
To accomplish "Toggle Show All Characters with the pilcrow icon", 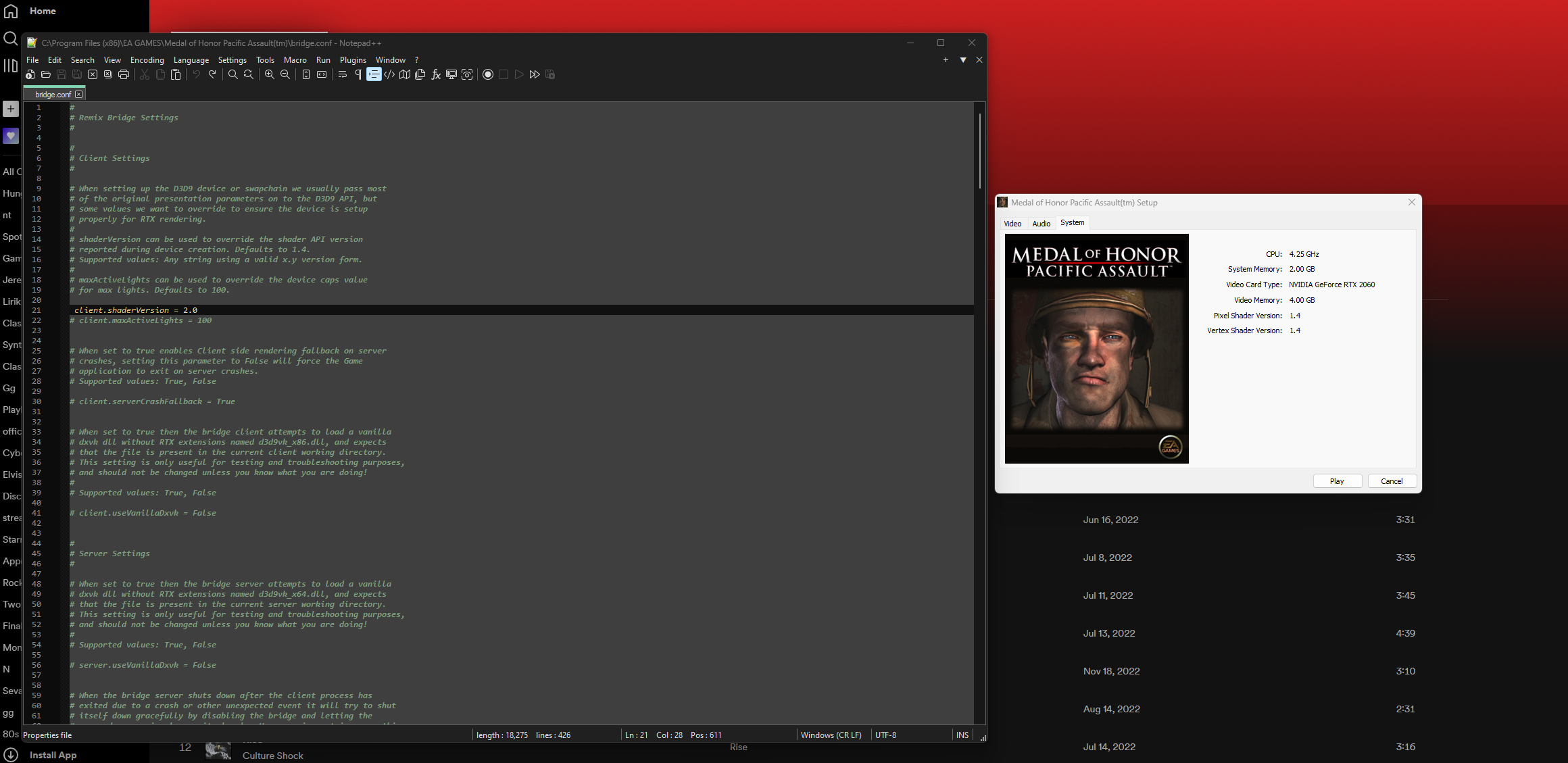I will point(358,75).
